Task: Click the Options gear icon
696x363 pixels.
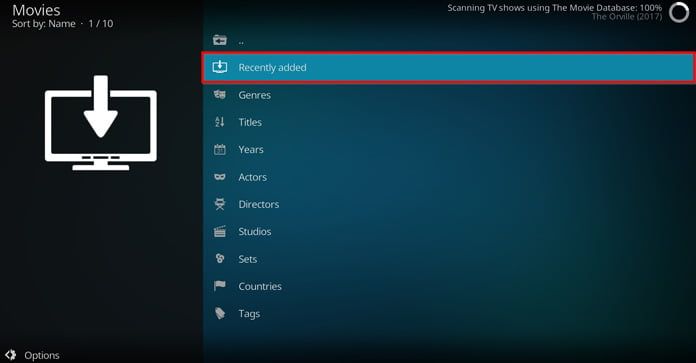Action: (x=11, y=355)
